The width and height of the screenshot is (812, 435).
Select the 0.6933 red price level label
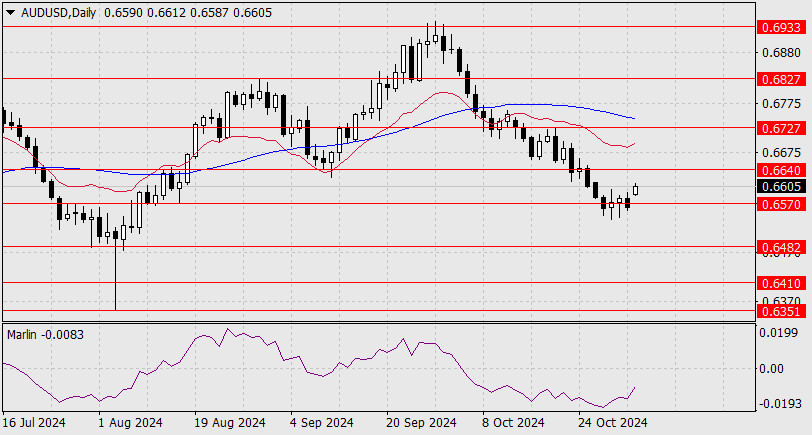pyautogui.click(x=781, y=27)
